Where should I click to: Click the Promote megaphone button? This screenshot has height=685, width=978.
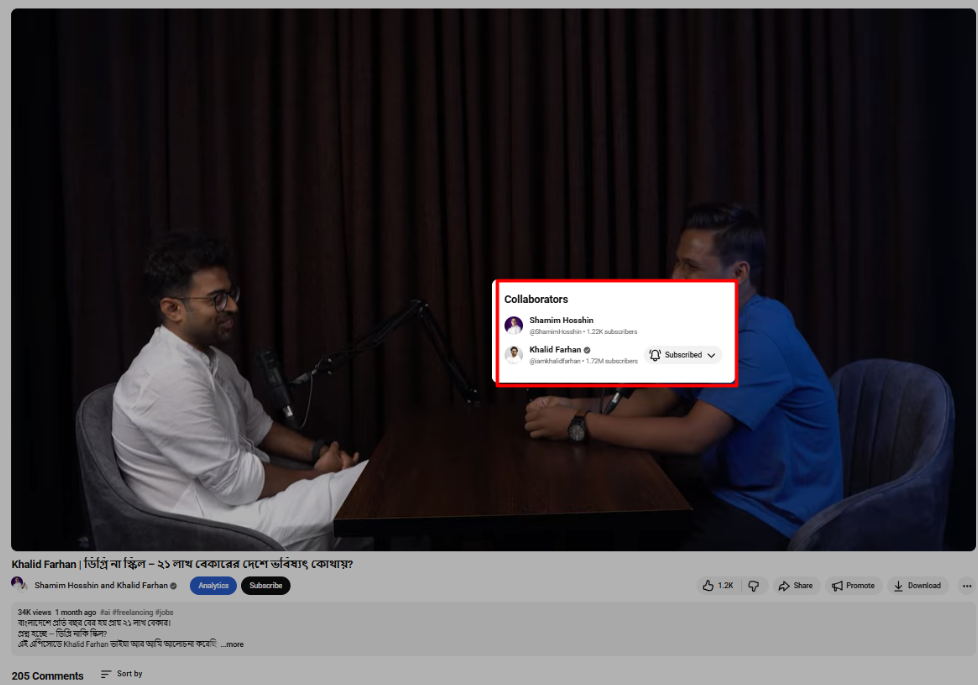[x=853, y=586]
